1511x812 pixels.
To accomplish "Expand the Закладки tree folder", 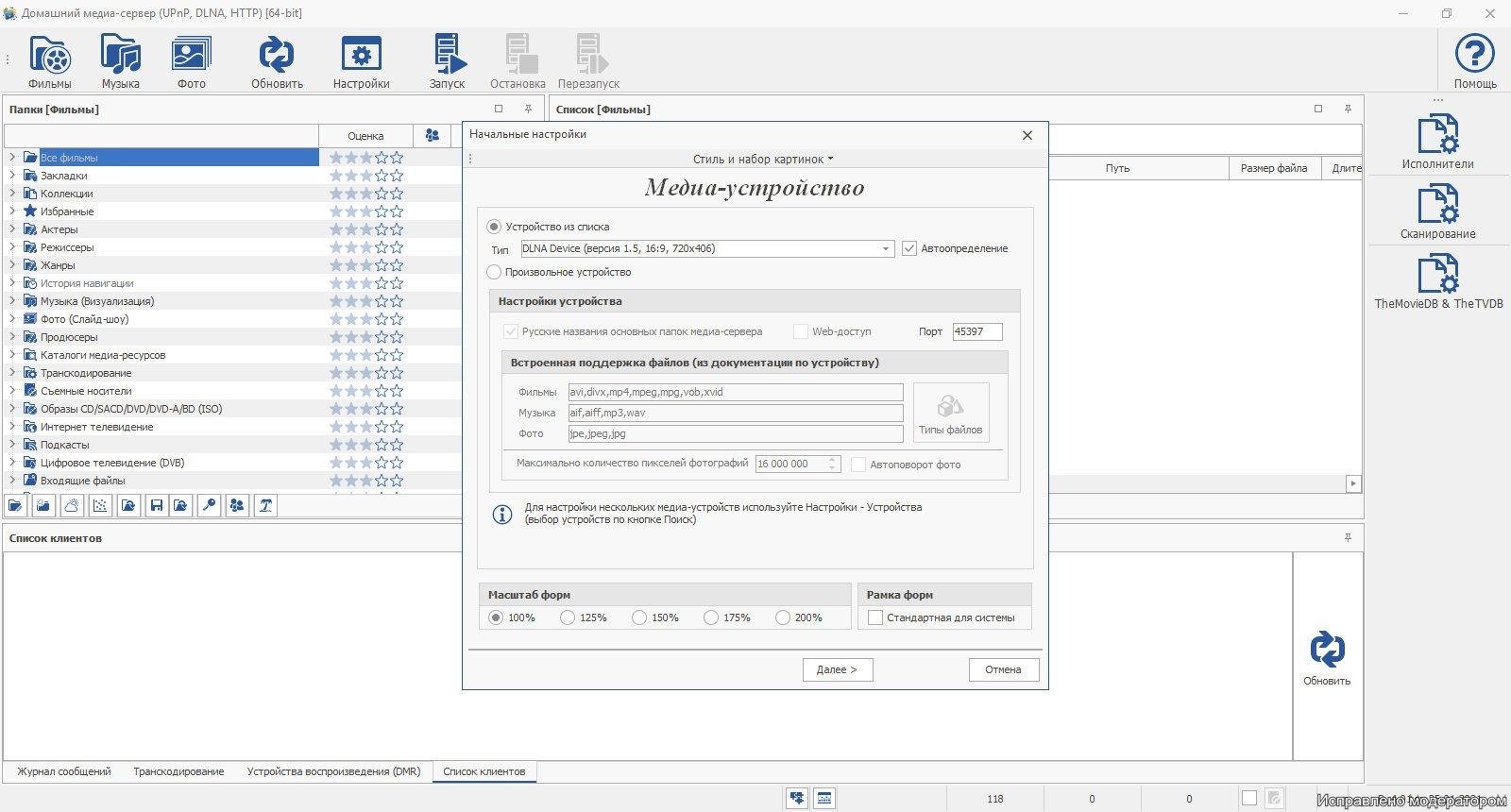I will coord(12,176).
